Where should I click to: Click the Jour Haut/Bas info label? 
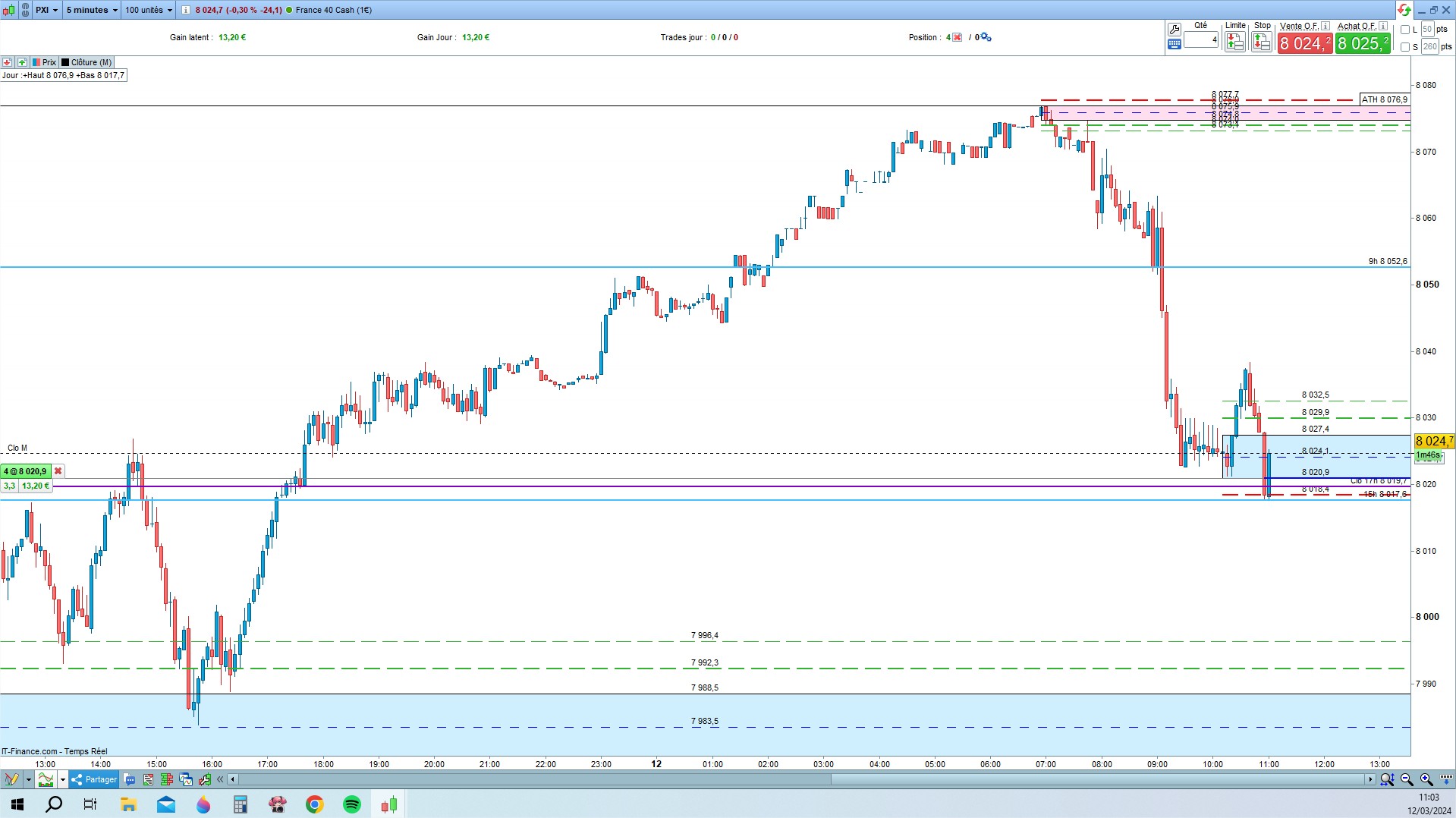click(x=64, y=75)
